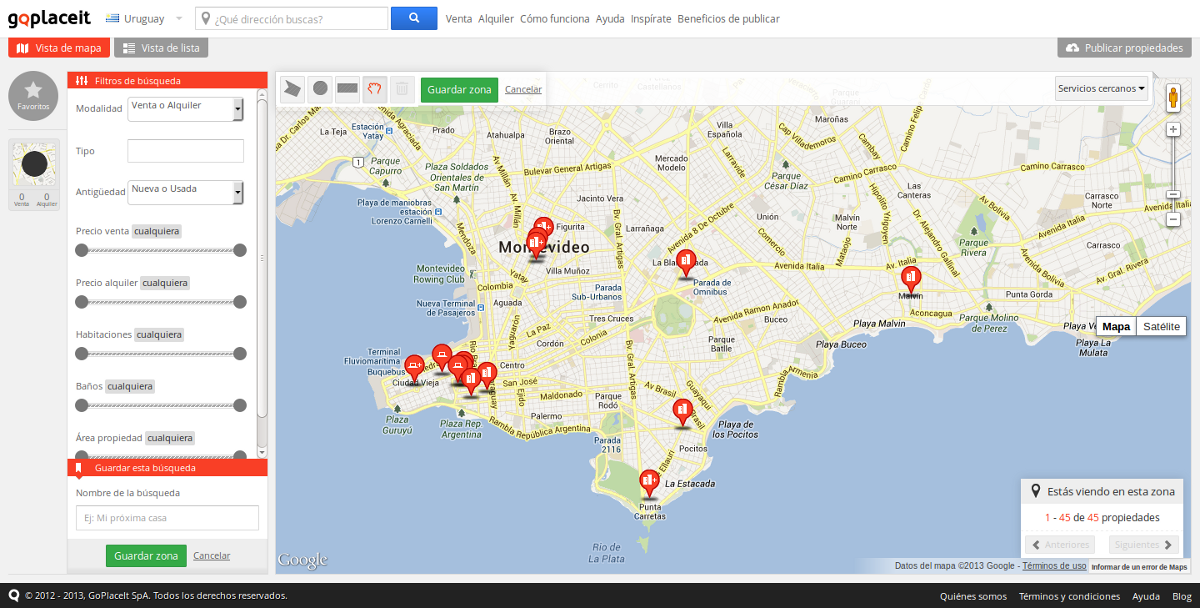This screenshot has width=1200, height=608.
Task: Open Cómo funciona in top navigation
Action: (x=554, y=19)
